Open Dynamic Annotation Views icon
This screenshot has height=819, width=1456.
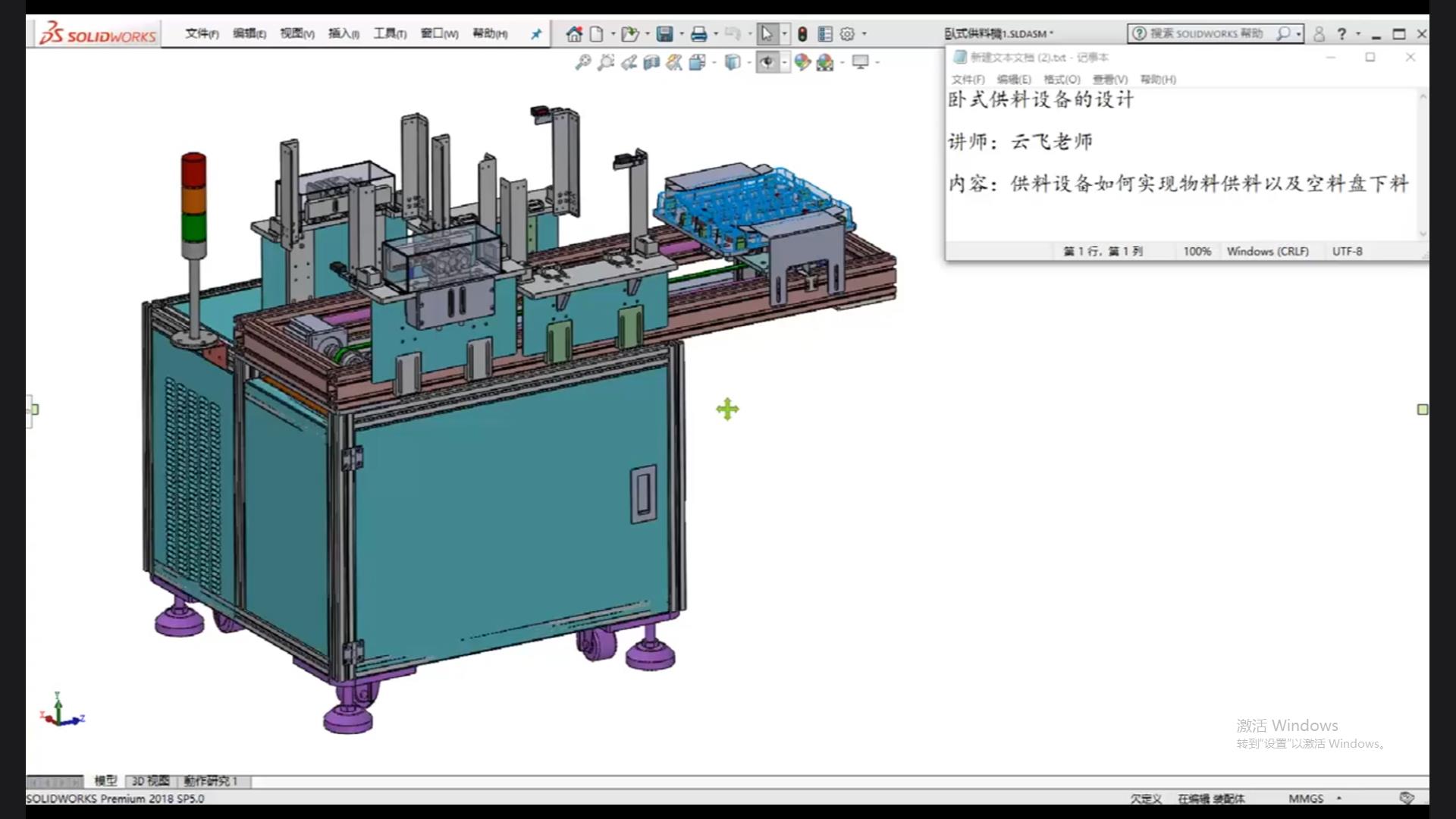pos(674,62)
